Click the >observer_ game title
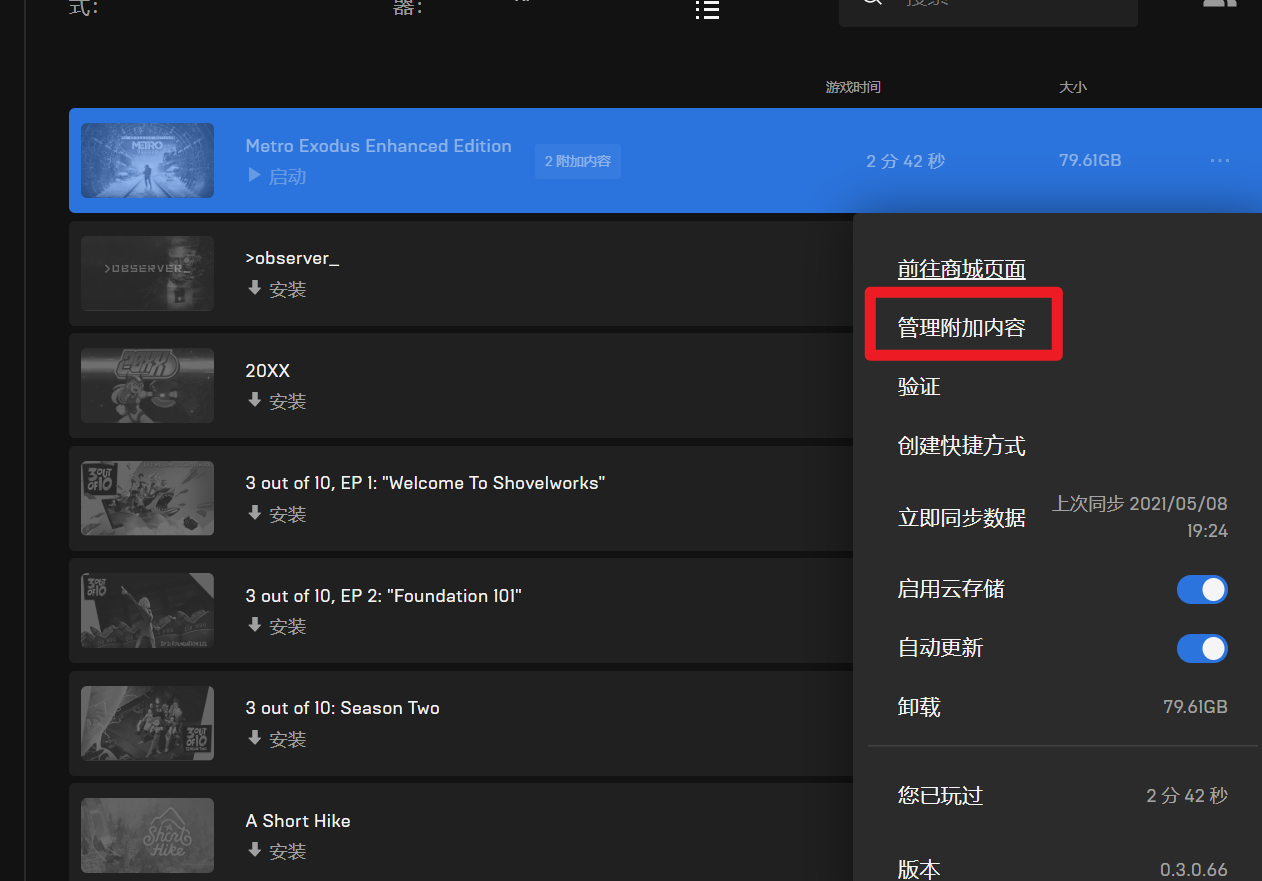1262x881 pixels. 292,258
